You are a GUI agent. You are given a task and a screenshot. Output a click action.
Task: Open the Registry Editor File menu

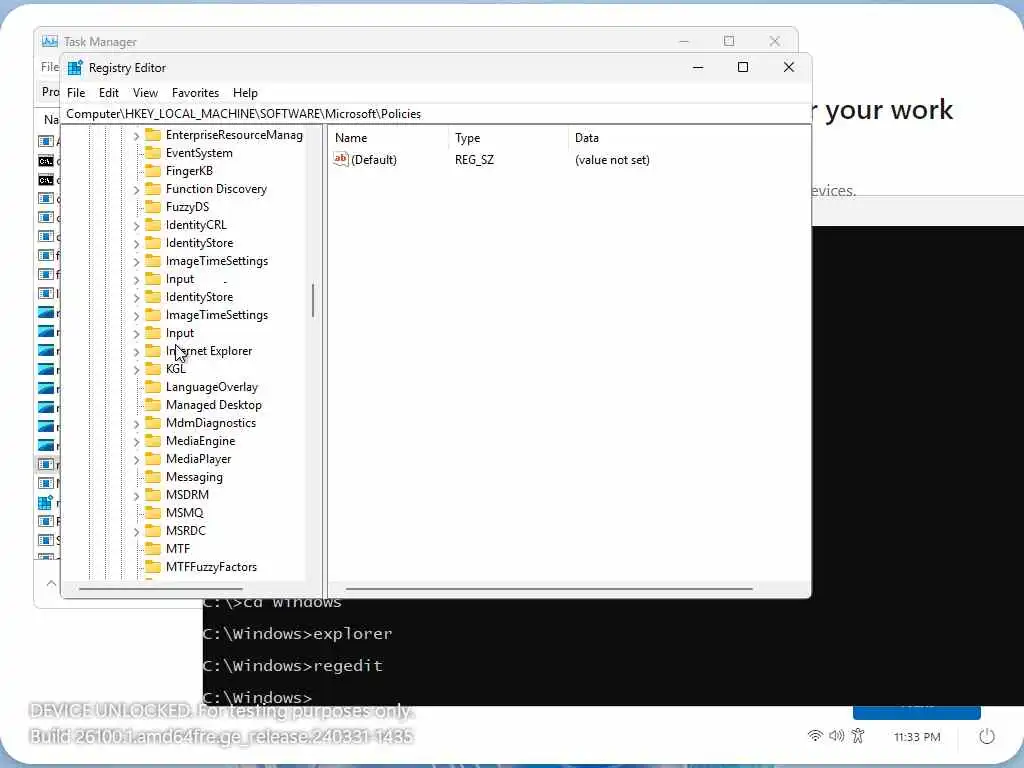click(x=76, y=93)
